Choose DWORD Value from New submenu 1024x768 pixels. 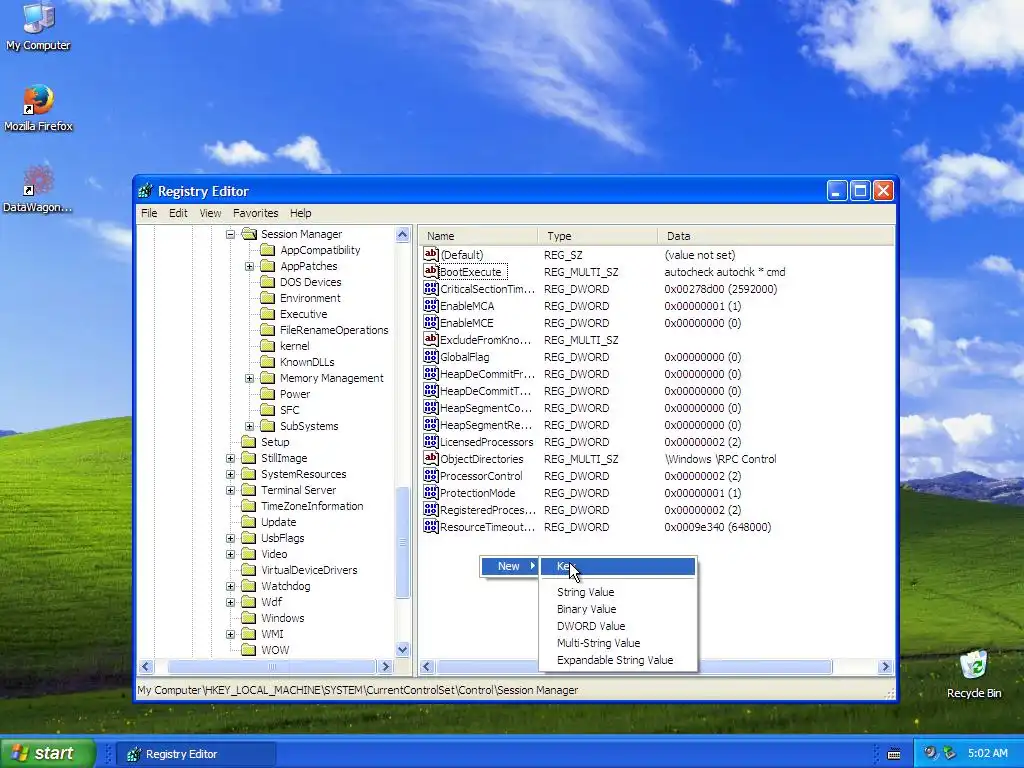click(618, 626)
